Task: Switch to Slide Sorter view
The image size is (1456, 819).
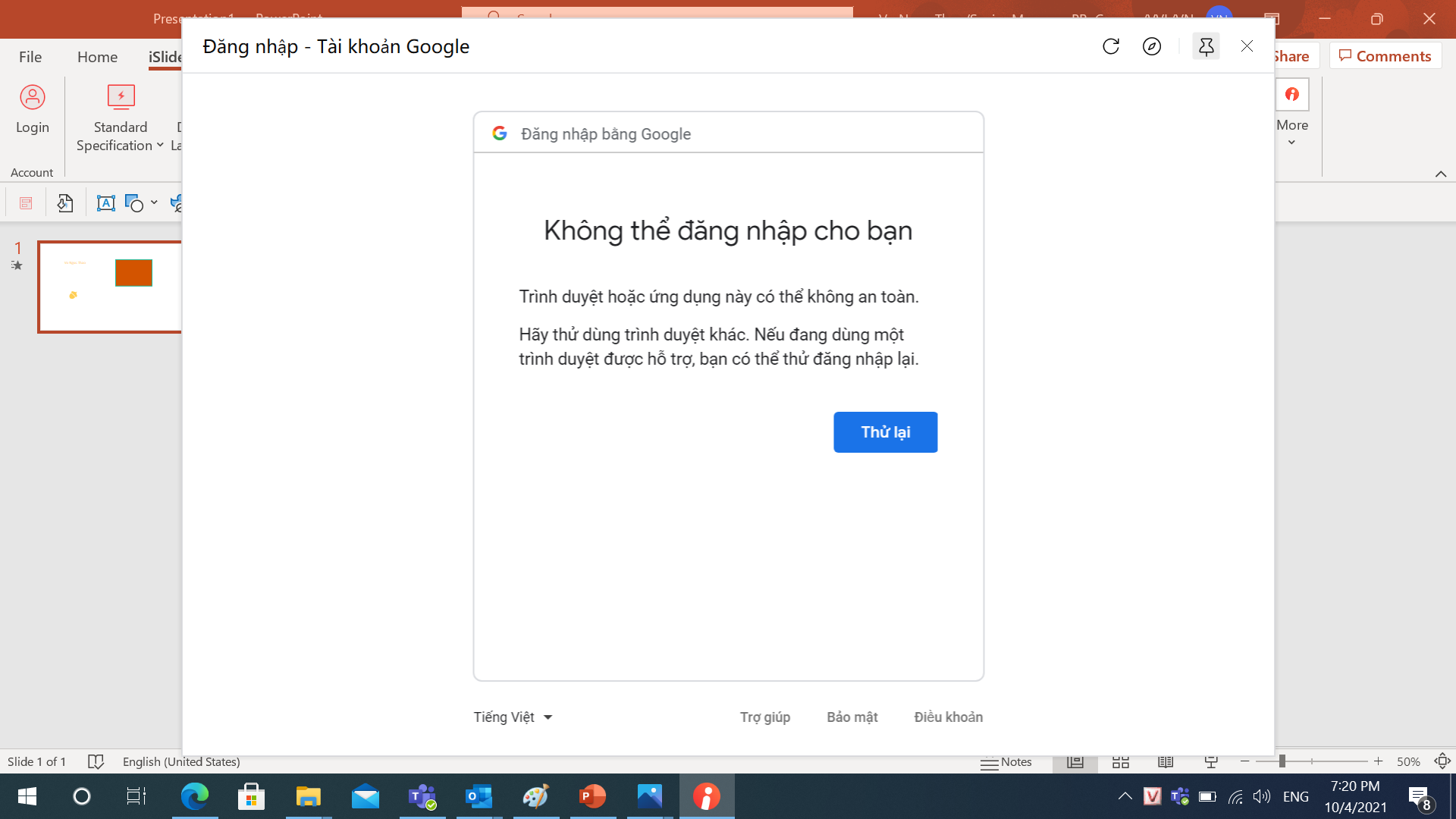Action: [x=1121, y=761]
